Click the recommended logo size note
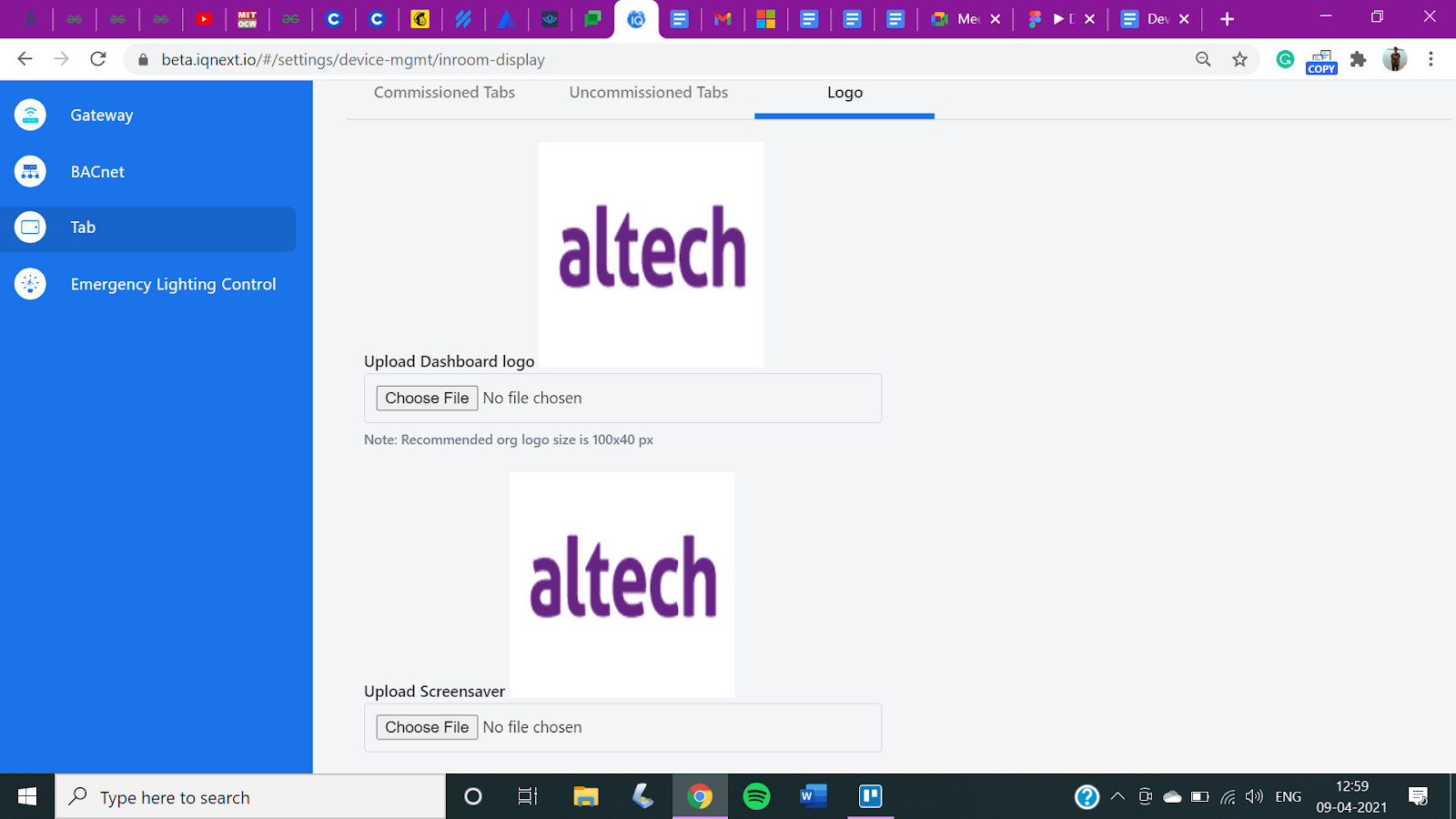 pos(509,440)
